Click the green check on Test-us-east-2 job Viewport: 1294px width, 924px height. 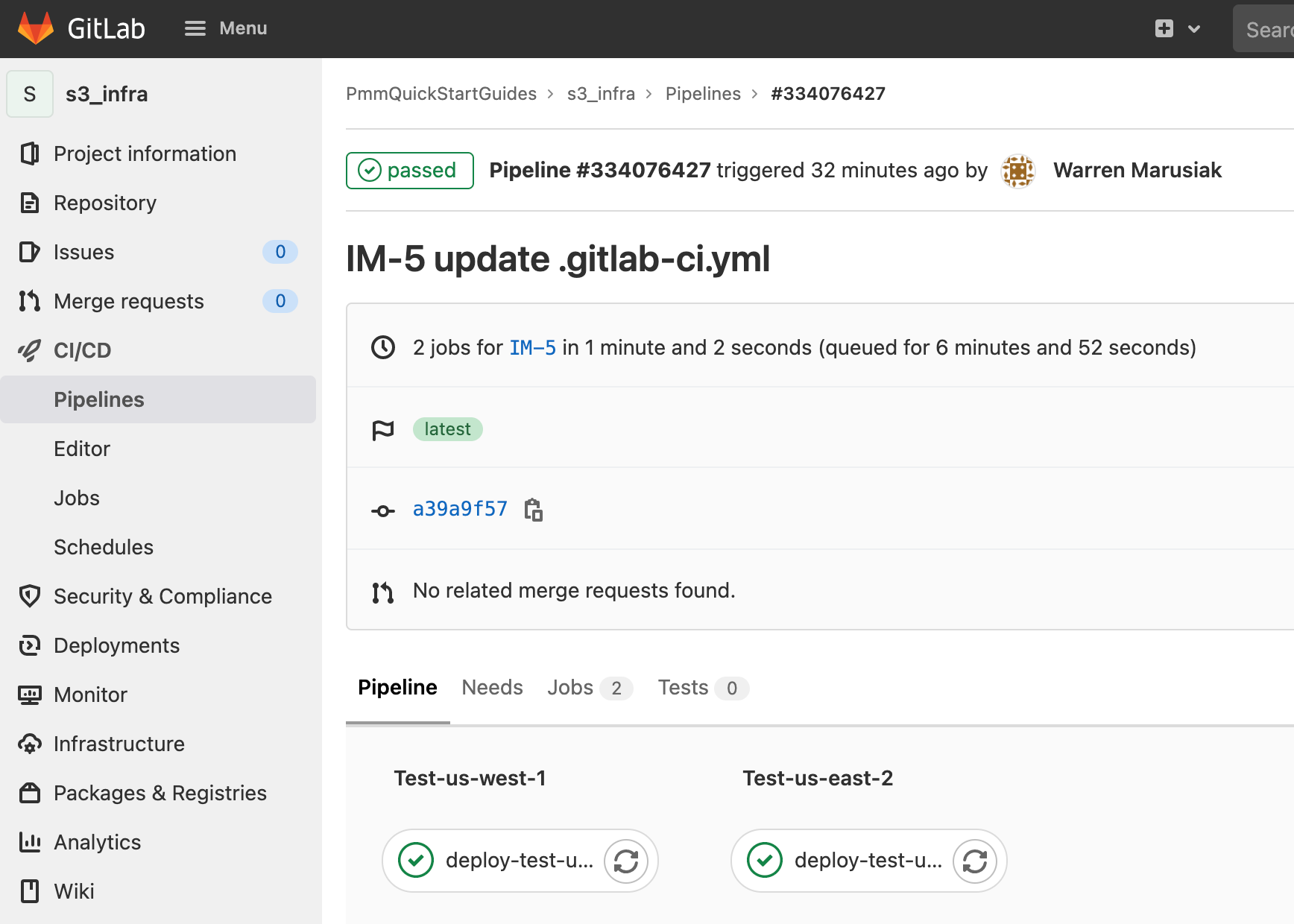pyautogui.click(x=764, y=861)
